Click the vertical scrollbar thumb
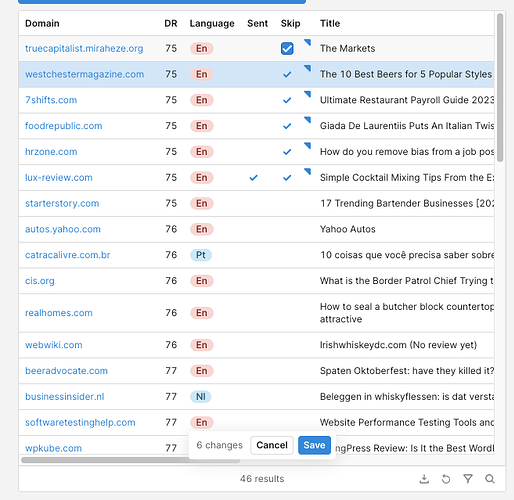 tap(500, 87)
